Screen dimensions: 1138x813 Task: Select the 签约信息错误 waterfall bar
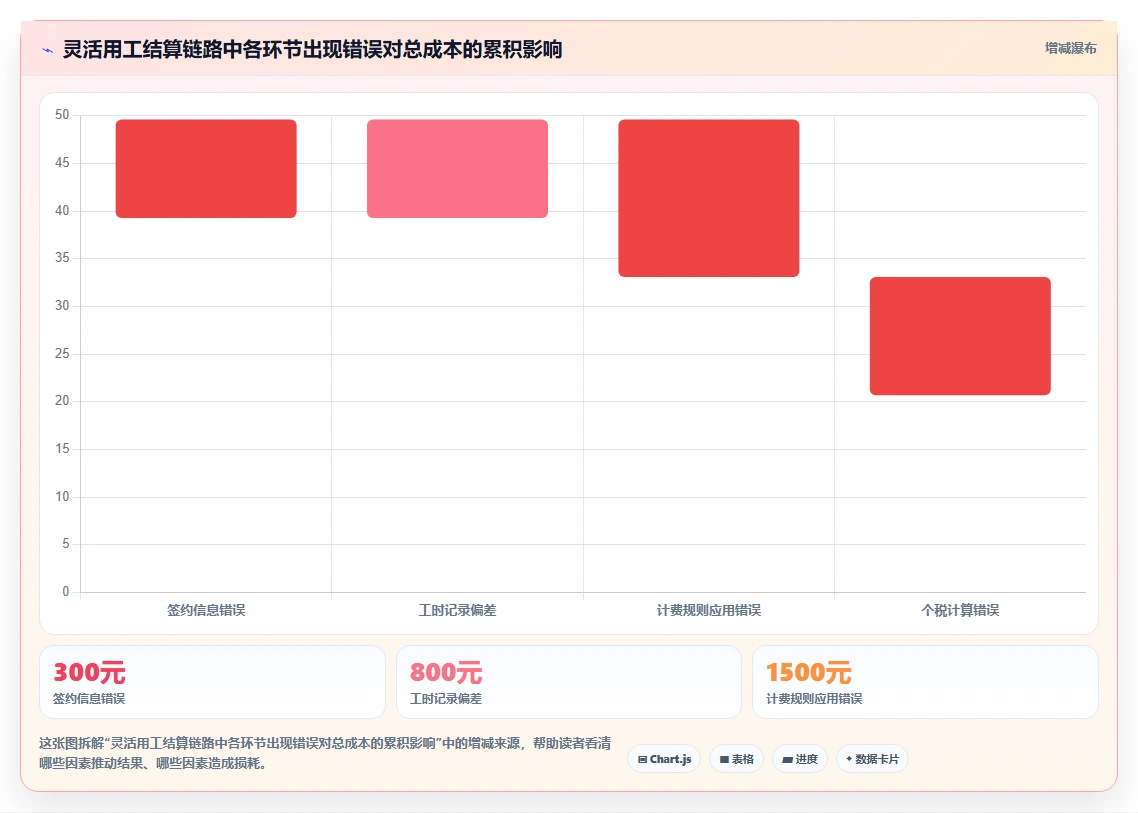pos(206,168)
